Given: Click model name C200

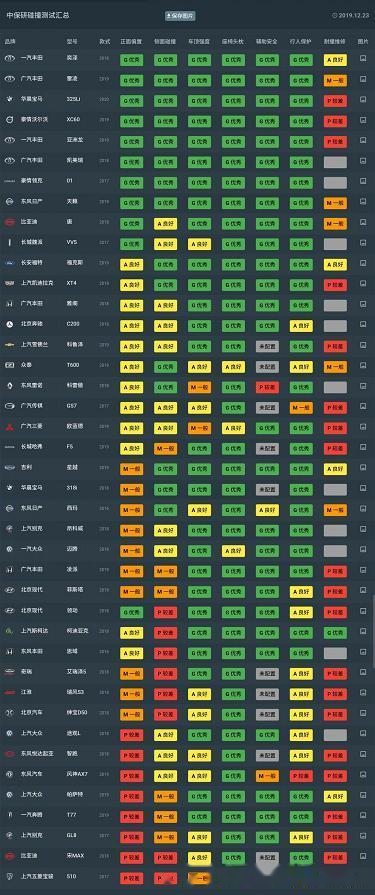Looking at the screenshot, I should coord(73,324).
